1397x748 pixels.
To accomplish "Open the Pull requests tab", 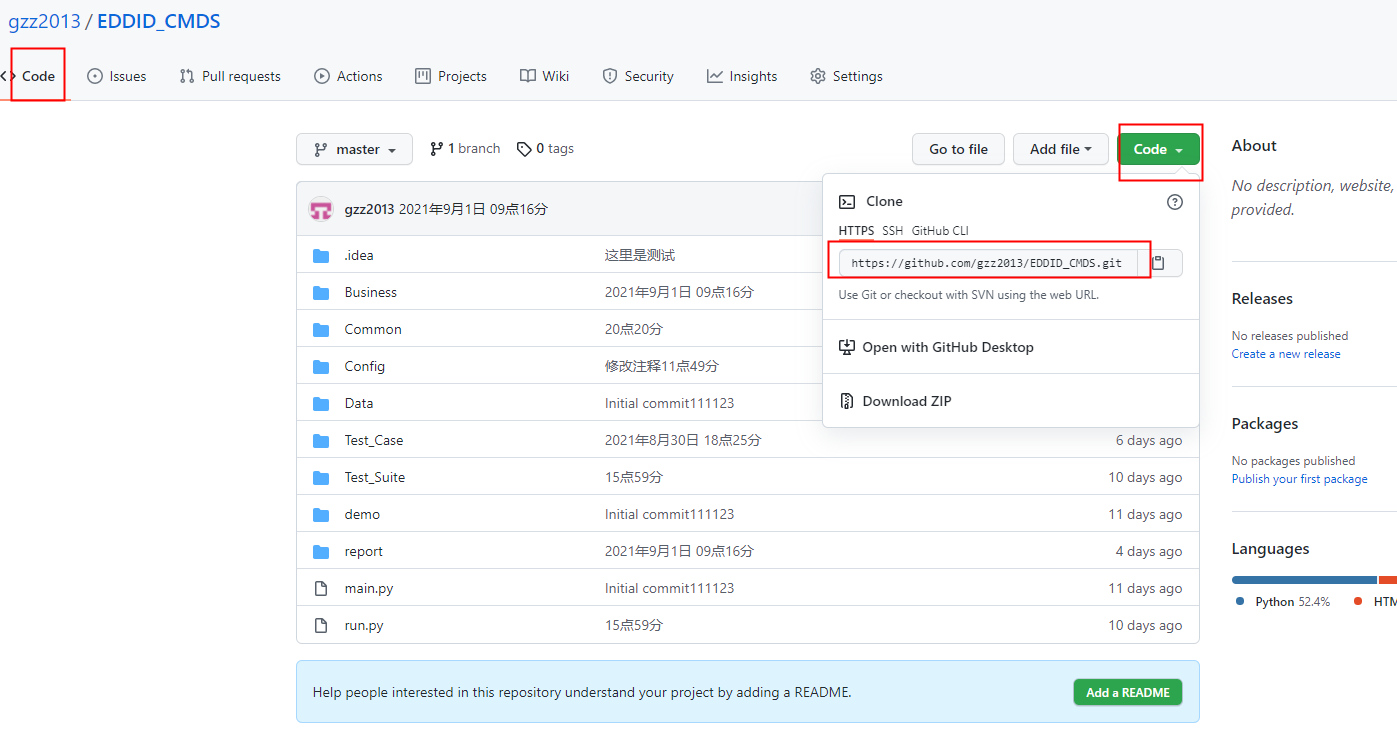I will [230, 76].
